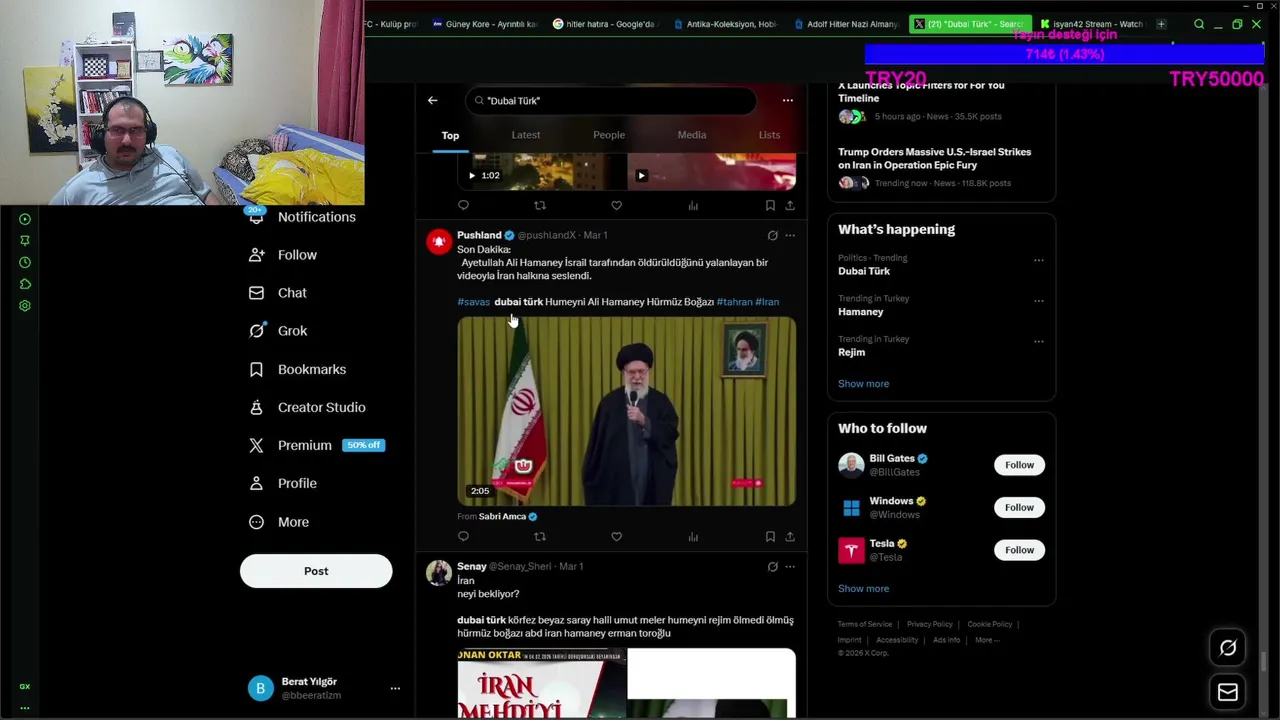Viewport: 1280px width, 720px height.
Task: Bookmark the Pushland post
Action: pyautogui.click(x=770, y=537)
